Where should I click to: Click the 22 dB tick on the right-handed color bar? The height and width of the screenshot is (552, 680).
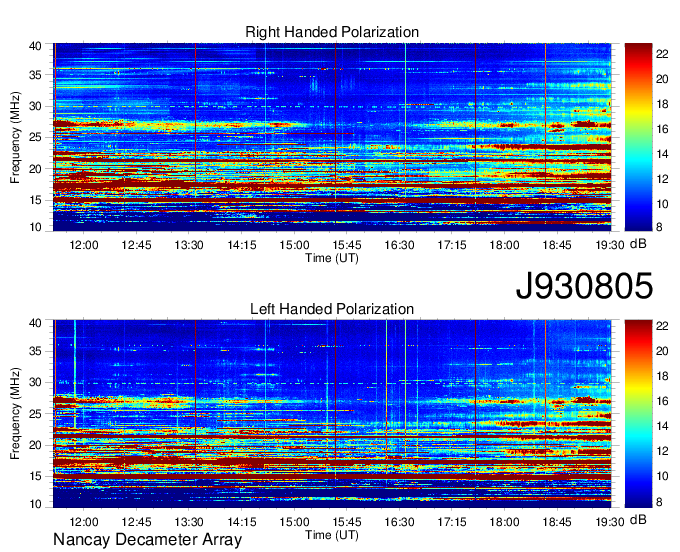(662, 53)
